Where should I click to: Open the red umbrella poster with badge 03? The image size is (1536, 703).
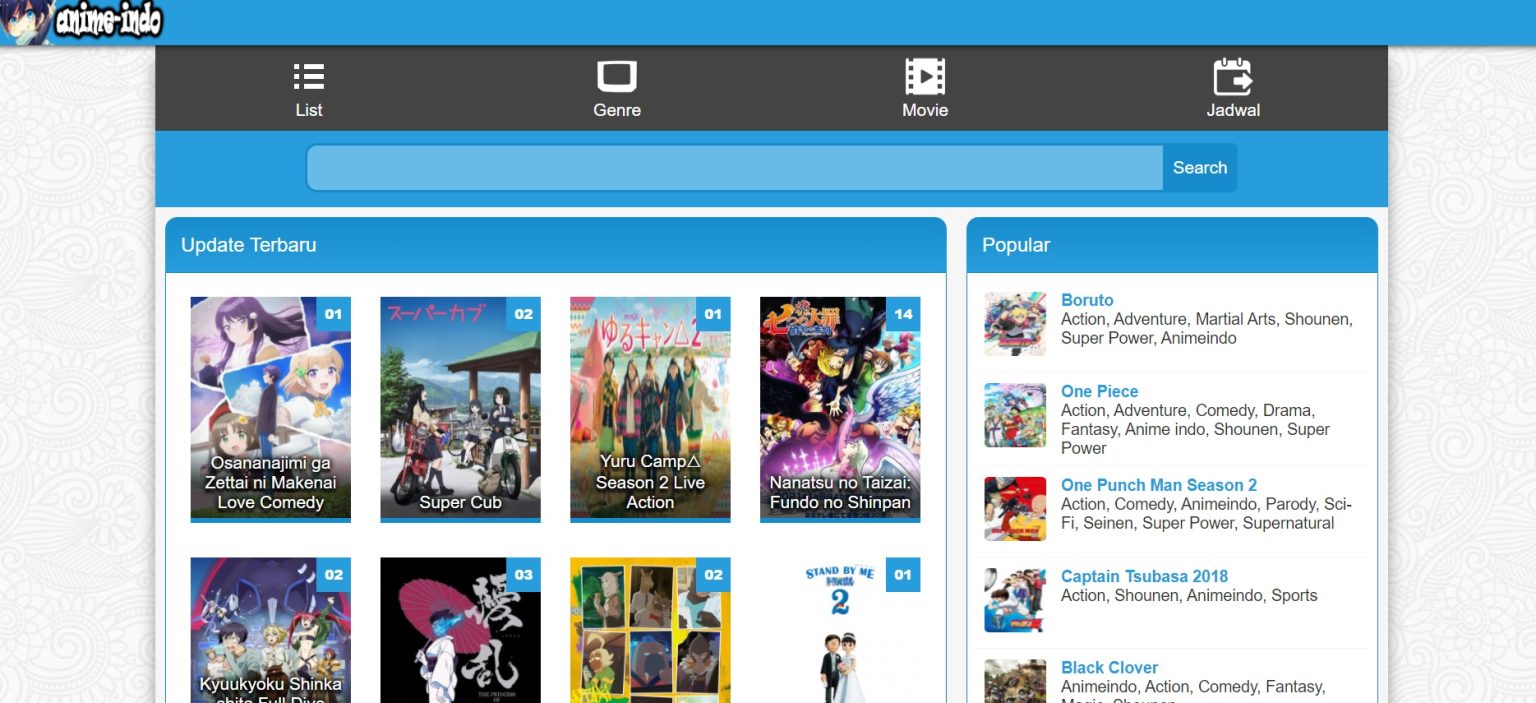coord(460,630)
